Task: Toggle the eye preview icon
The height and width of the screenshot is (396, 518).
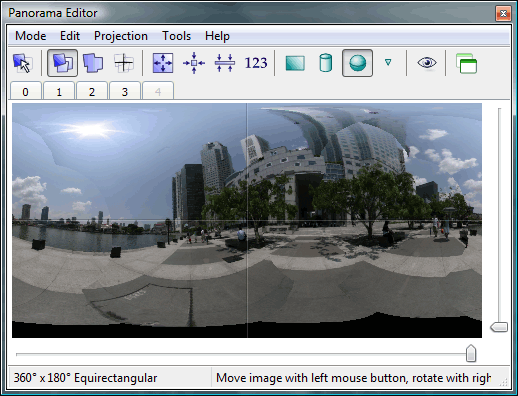Action: tap(427, 63)
